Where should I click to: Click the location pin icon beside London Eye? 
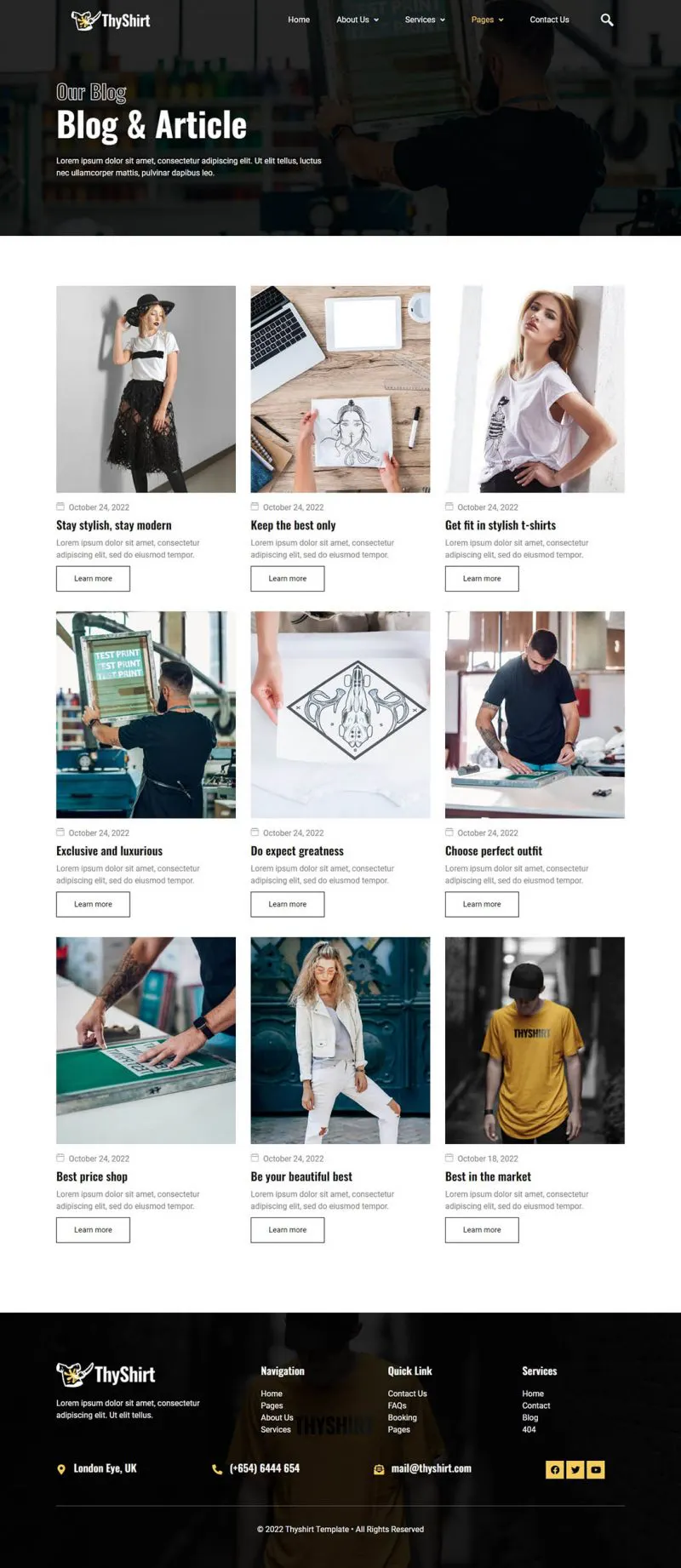point(61,1469)
